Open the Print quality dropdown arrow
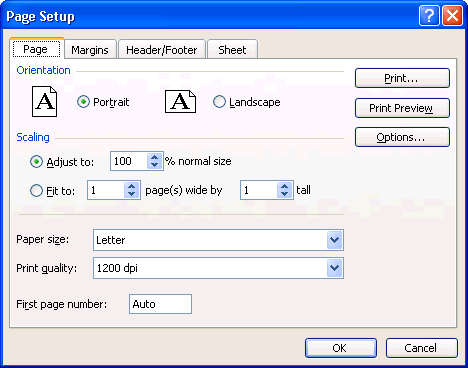Screen dimensions: 468x368 [334, 268]
